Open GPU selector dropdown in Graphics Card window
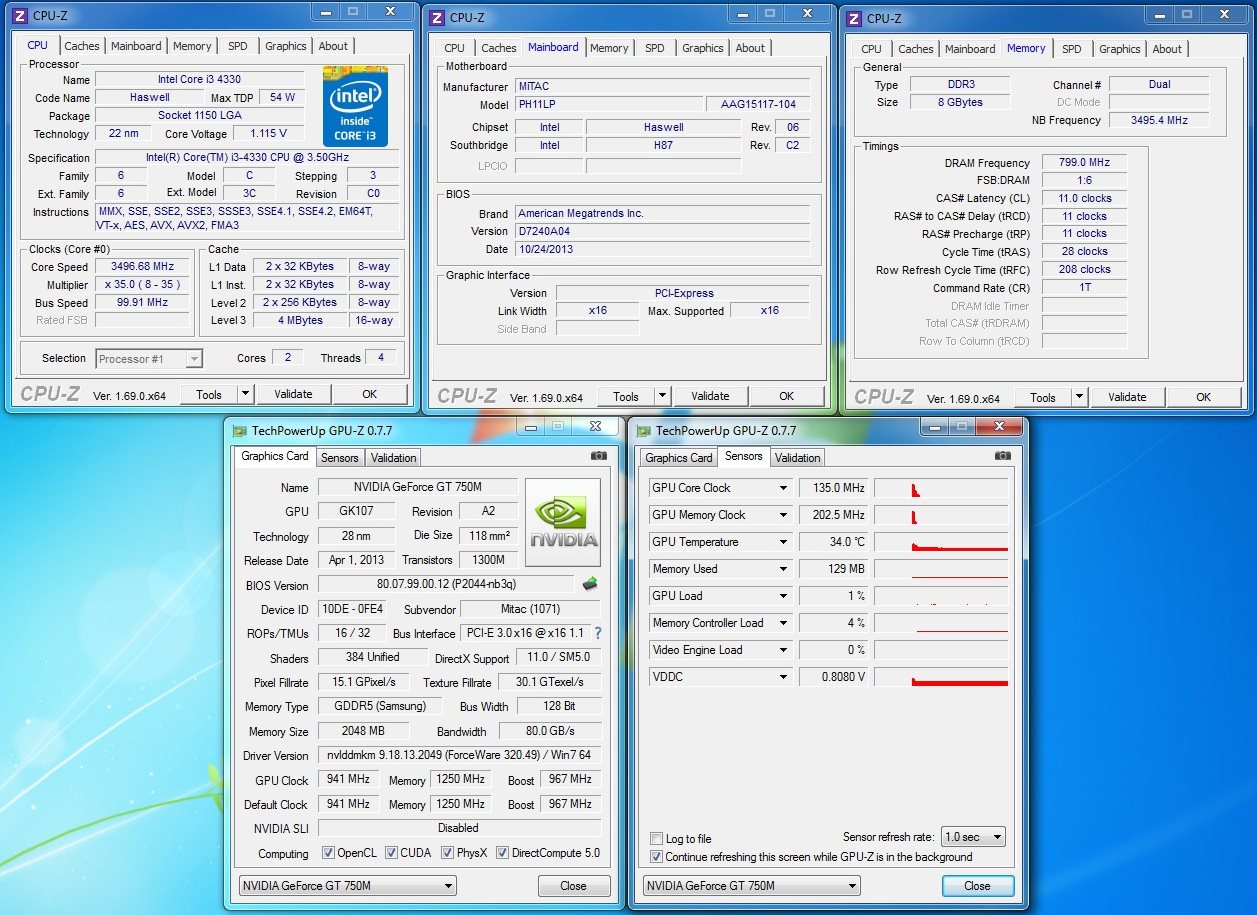The height and width of the screenshot is (915, 1257). (x=347, y=886)
